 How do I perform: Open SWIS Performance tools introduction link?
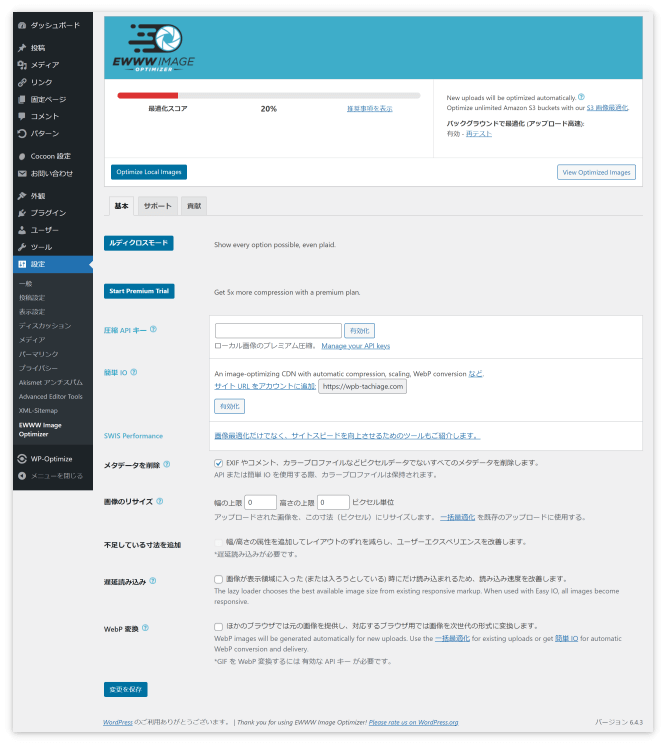click(x=347, y=436)
